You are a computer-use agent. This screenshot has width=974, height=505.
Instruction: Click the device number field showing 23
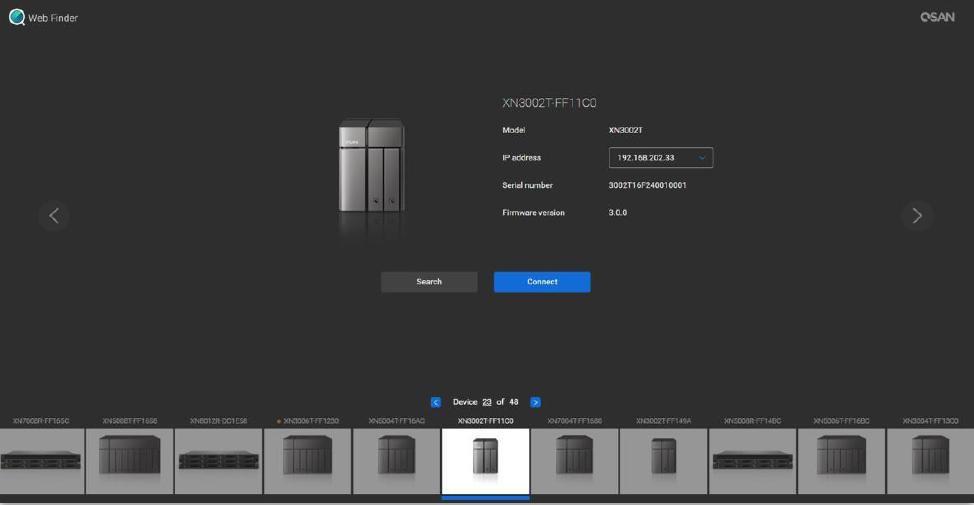(x=487, y=402)
